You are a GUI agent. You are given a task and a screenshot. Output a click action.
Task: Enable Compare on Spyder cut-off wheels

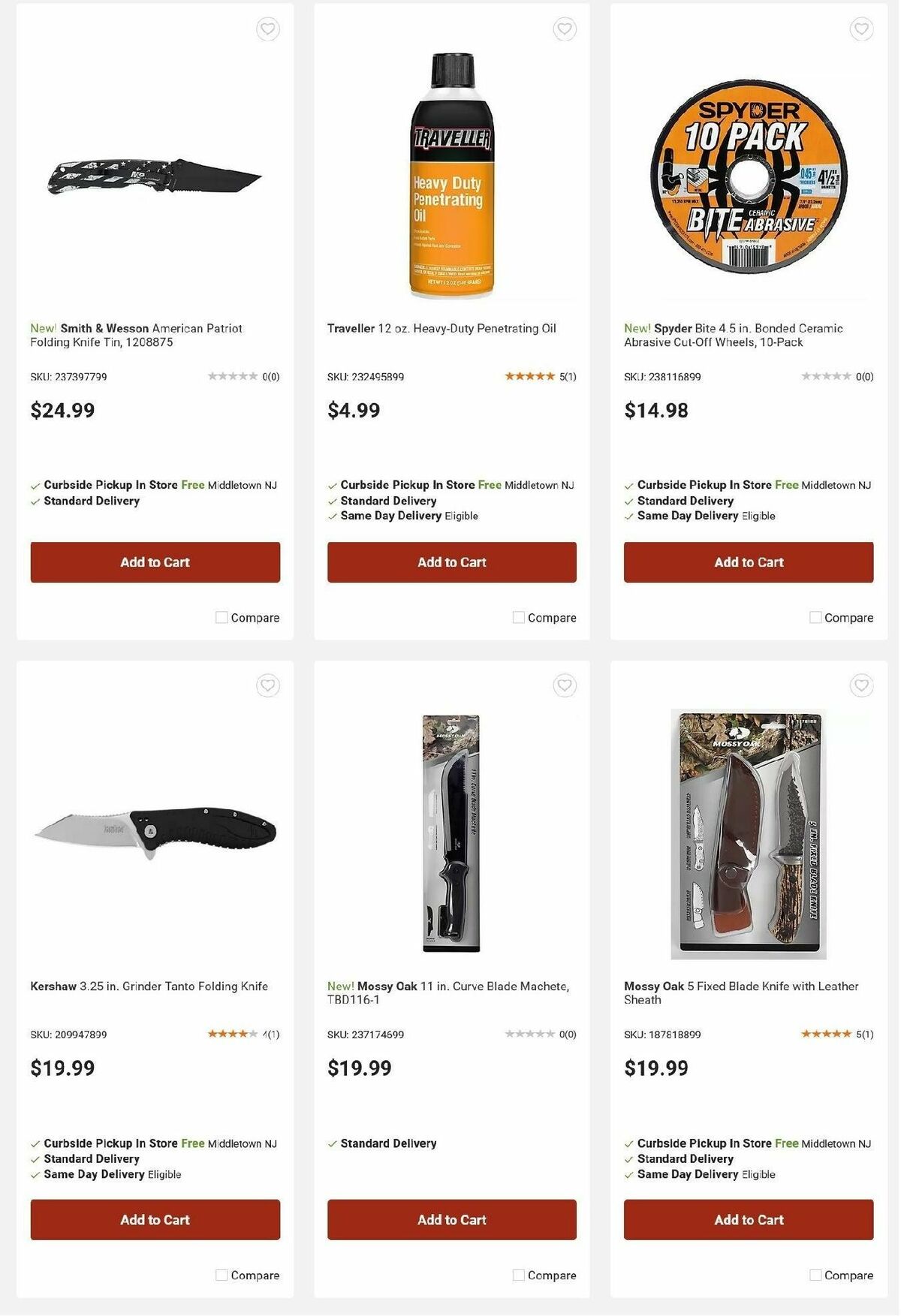pyautogui.click(x=814, y=617)
